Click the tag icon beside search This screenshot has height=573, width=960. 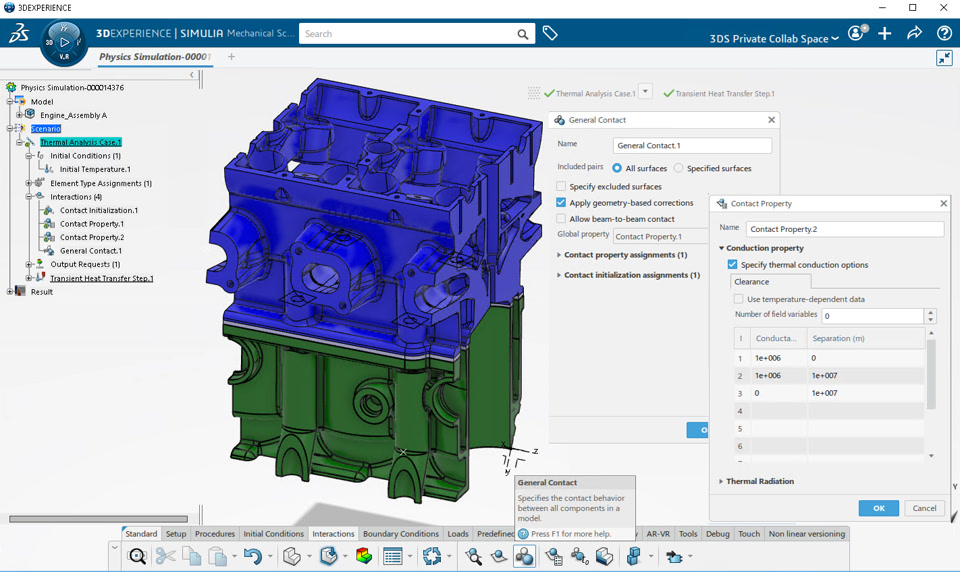tap(550, 33)
